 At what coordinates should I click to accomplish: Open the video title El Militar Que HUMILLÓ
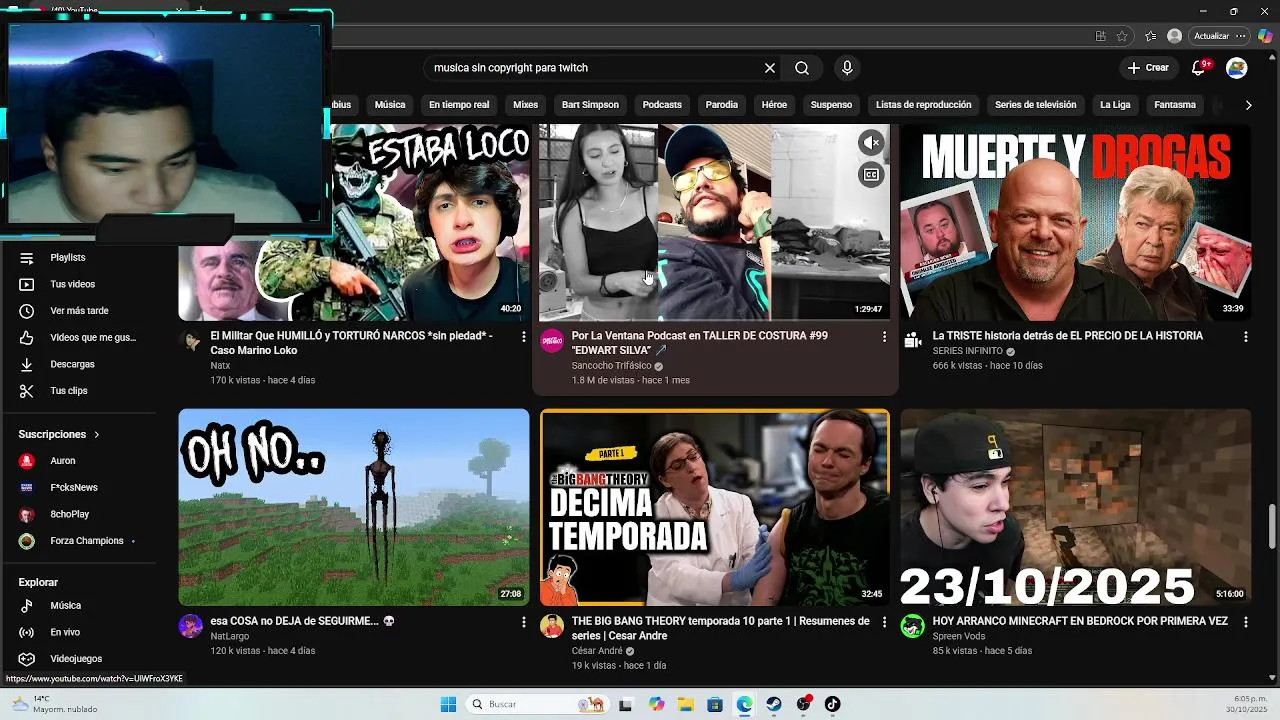click(x=352, y=343)
